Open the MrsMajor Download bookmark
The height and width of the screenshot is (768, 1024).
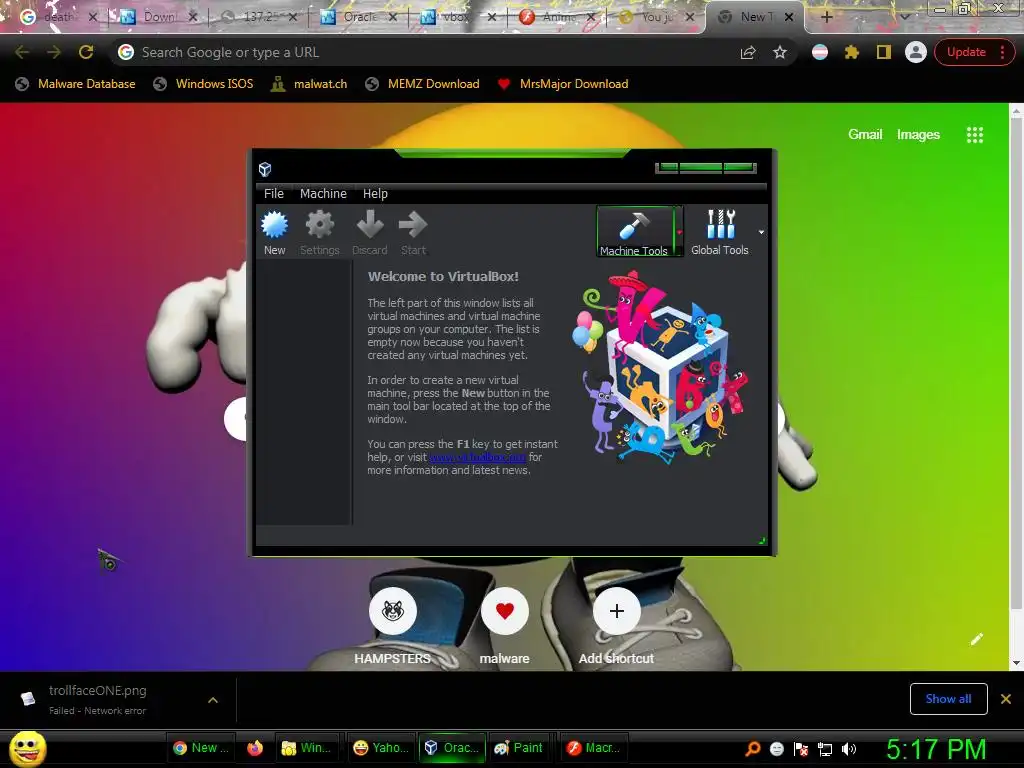point(562,84)
